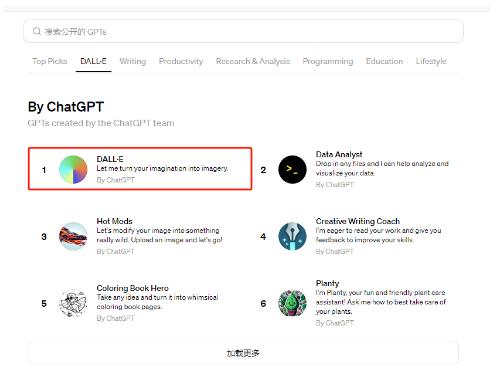Select the DALL-E category tab
The image size is (494, 376).
click(x=93, y=61)
